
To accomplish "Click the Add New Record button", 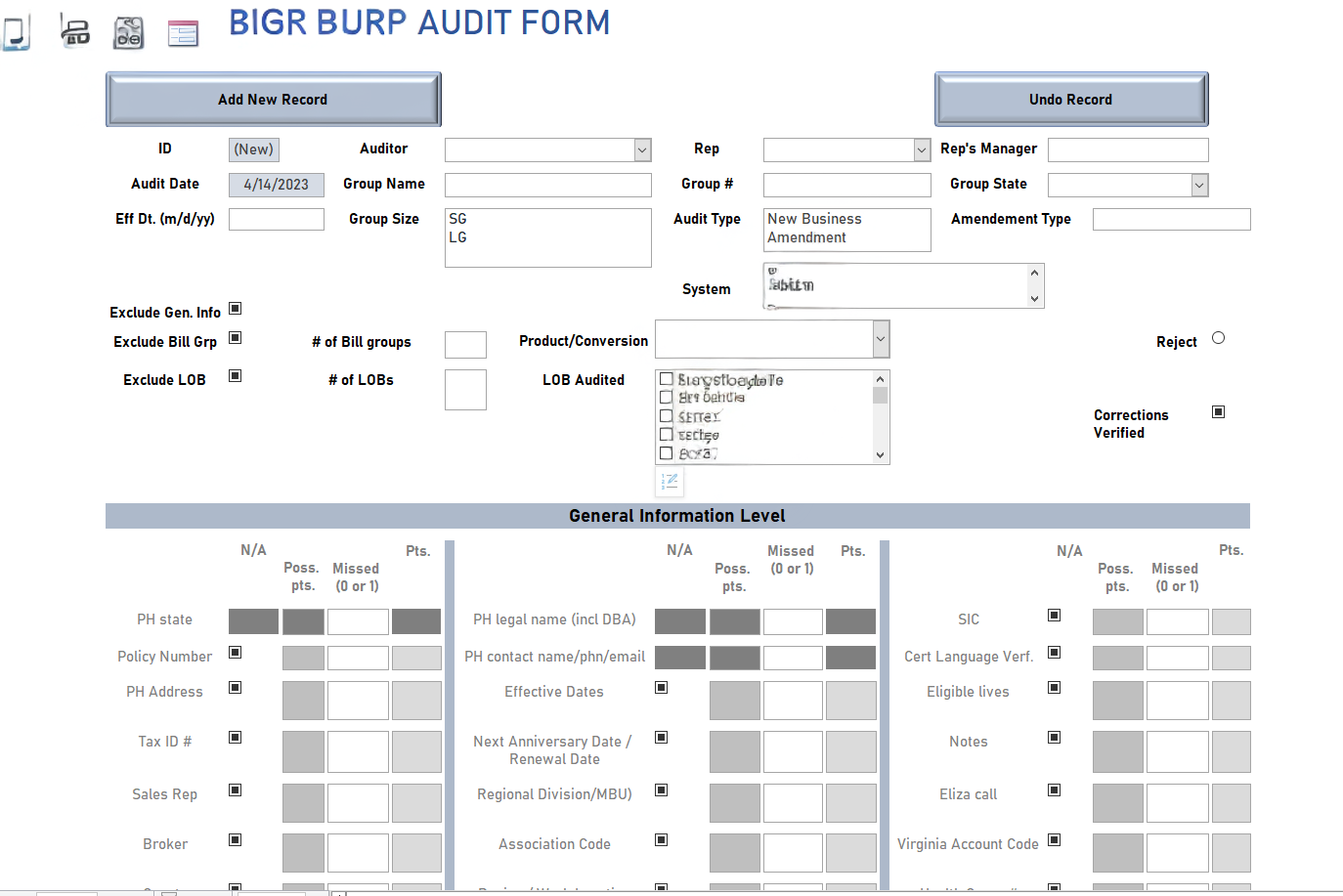I will [x=273, y=100].
